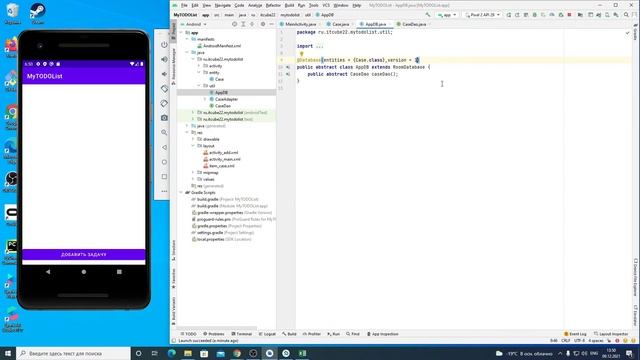The width and height of the screenshot is (640, 360).
Task: Hide the Project panel with minus icon
Action: coord(271,24)
